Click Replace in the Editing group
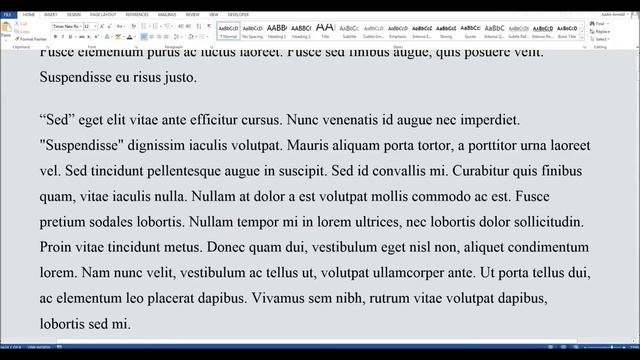This screenshot has width=640, height=360. point(600,31)
